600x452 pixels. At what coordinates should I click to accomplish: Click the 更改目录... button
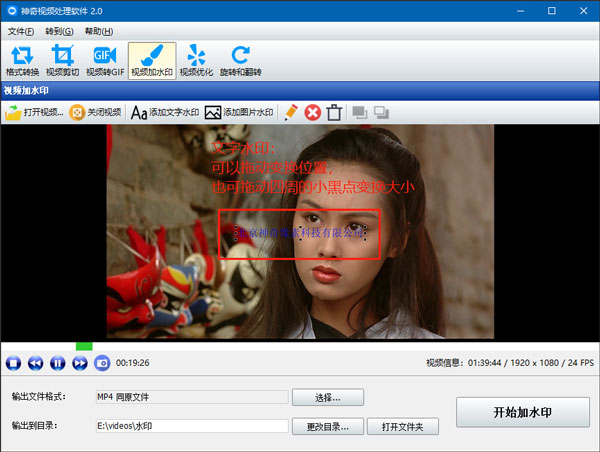[x=328, y=426]
